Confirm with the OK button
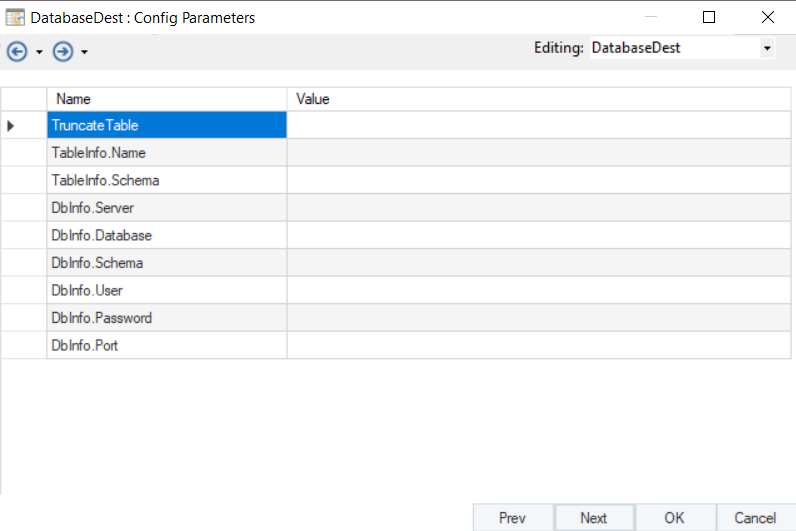This screenshot has width=796, height=531. coord(674,517)
